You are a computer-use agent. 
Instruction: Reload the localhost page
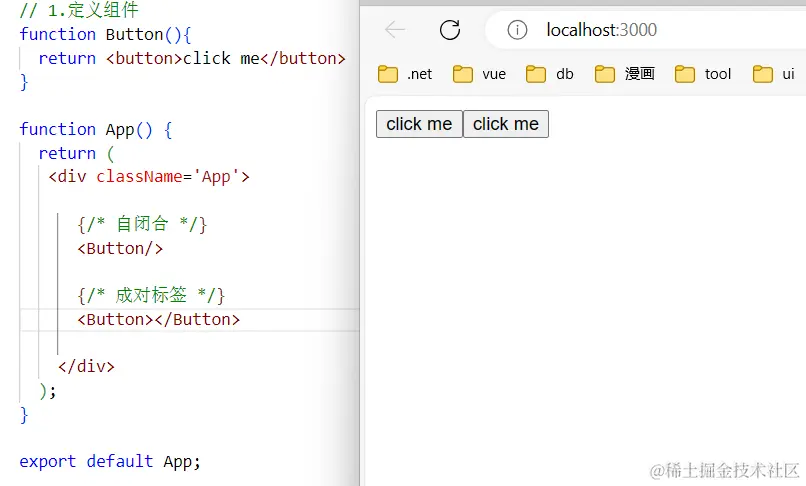coord(450,30)
